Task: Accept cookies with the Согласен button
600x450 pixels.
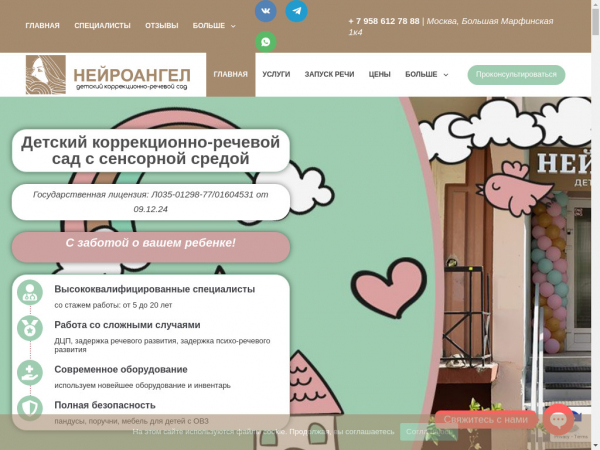Action: pyautogui.click(x=429, y=432)
